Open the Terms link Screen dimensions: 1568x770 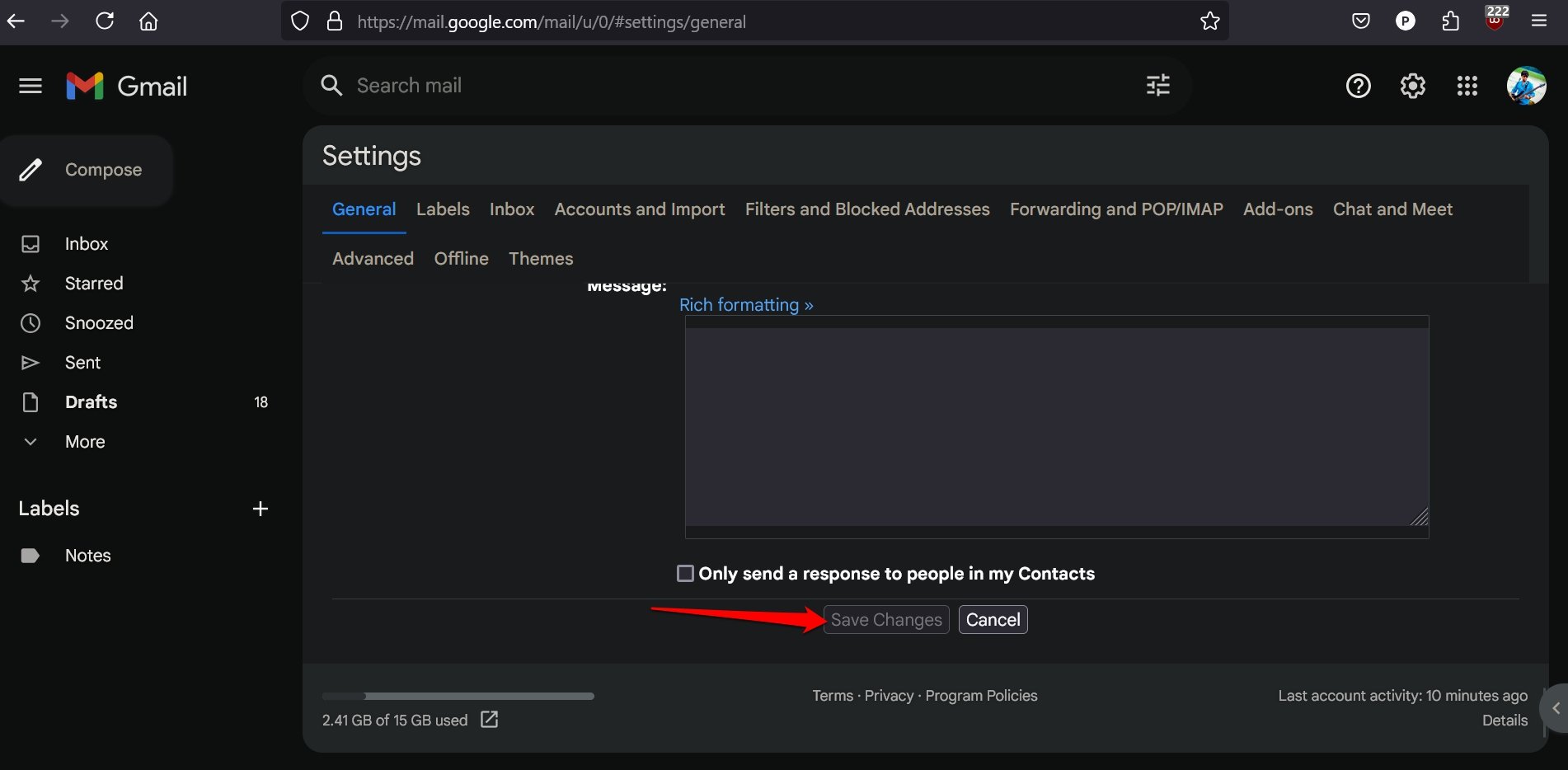[833, 696]
